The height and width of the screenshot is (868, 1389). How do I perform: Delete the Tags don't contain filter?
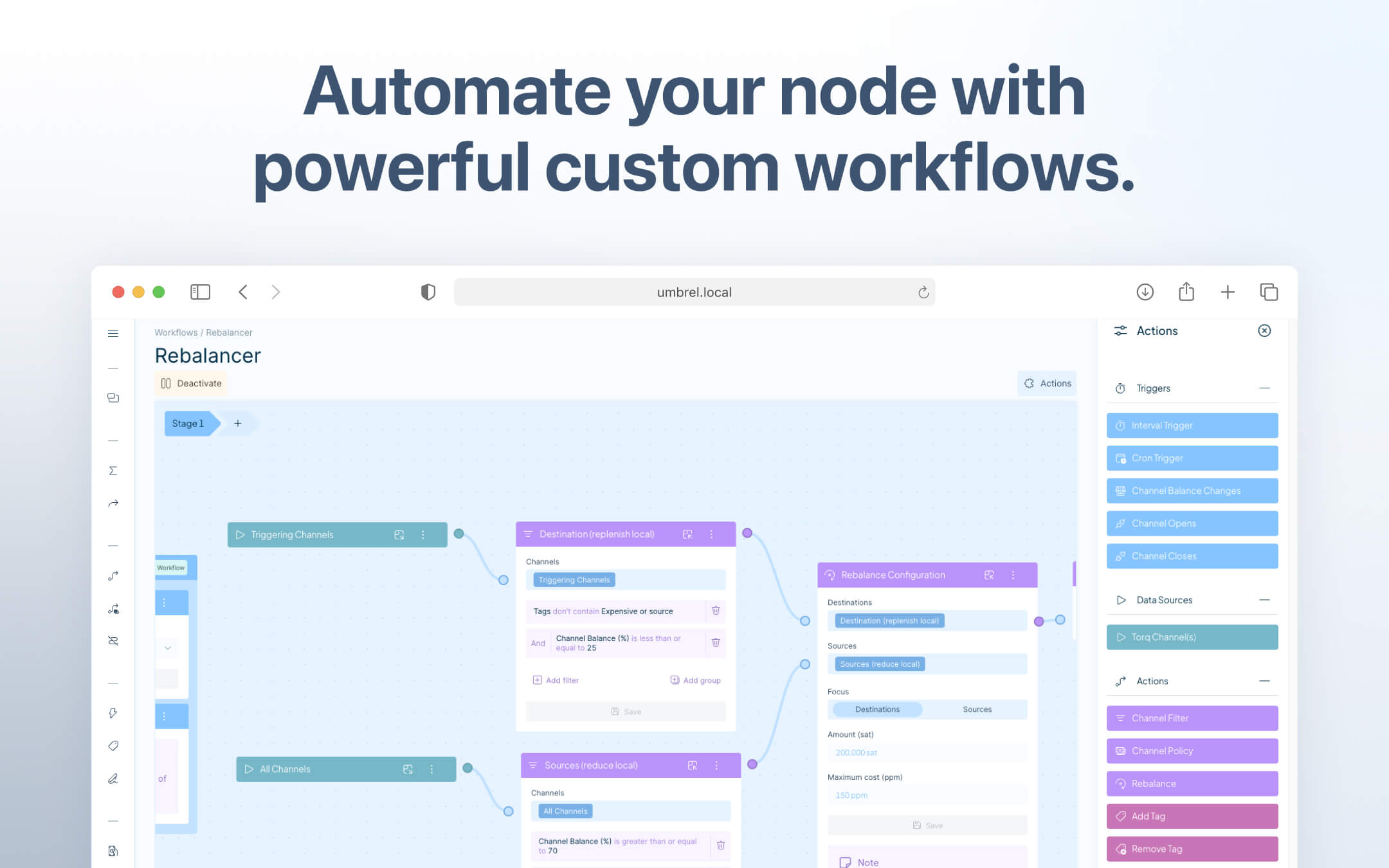coord(716,611)
